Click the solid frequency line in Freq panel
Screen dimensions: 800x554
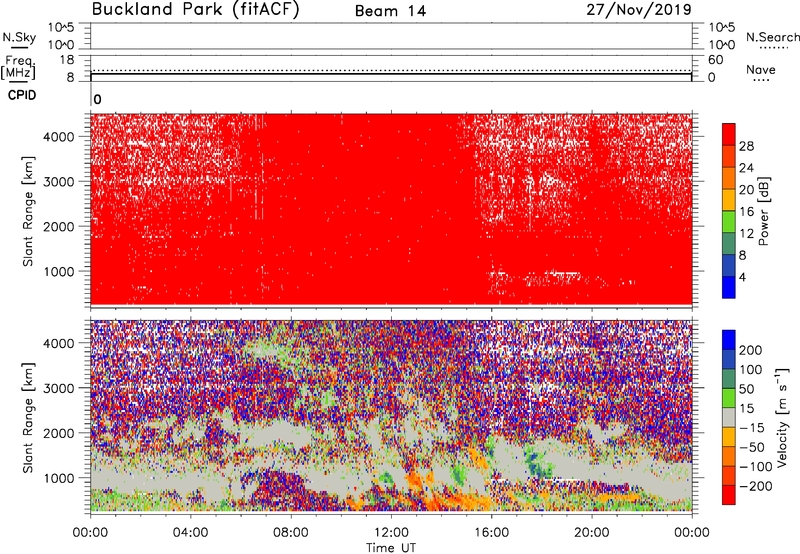coord(391,74)
